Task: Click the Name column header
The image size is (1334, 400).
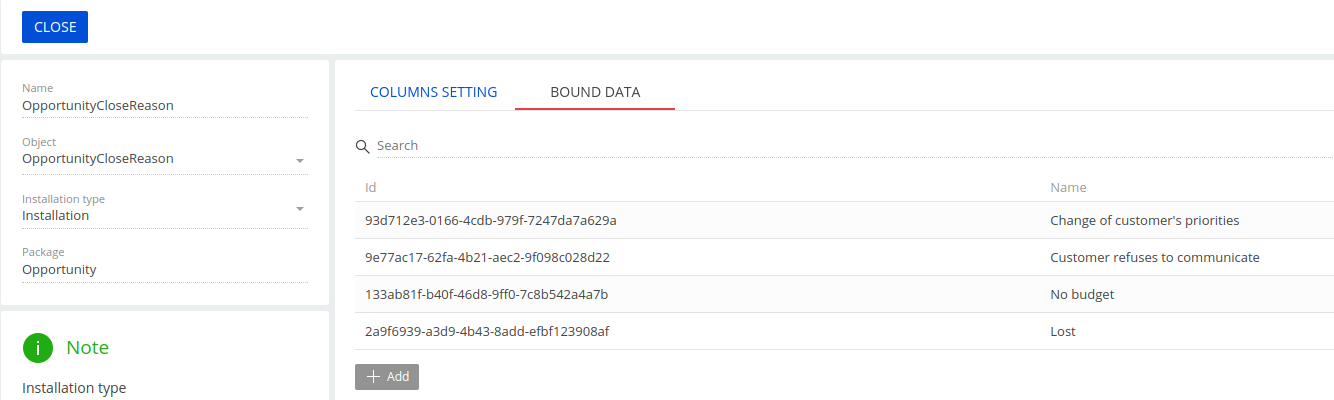Action: click(x=1068, y=187)
